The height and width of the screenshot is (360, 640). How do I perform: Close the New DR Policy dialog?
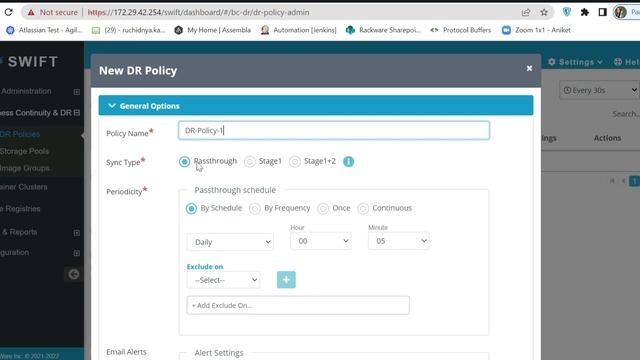tap(529, 68)
